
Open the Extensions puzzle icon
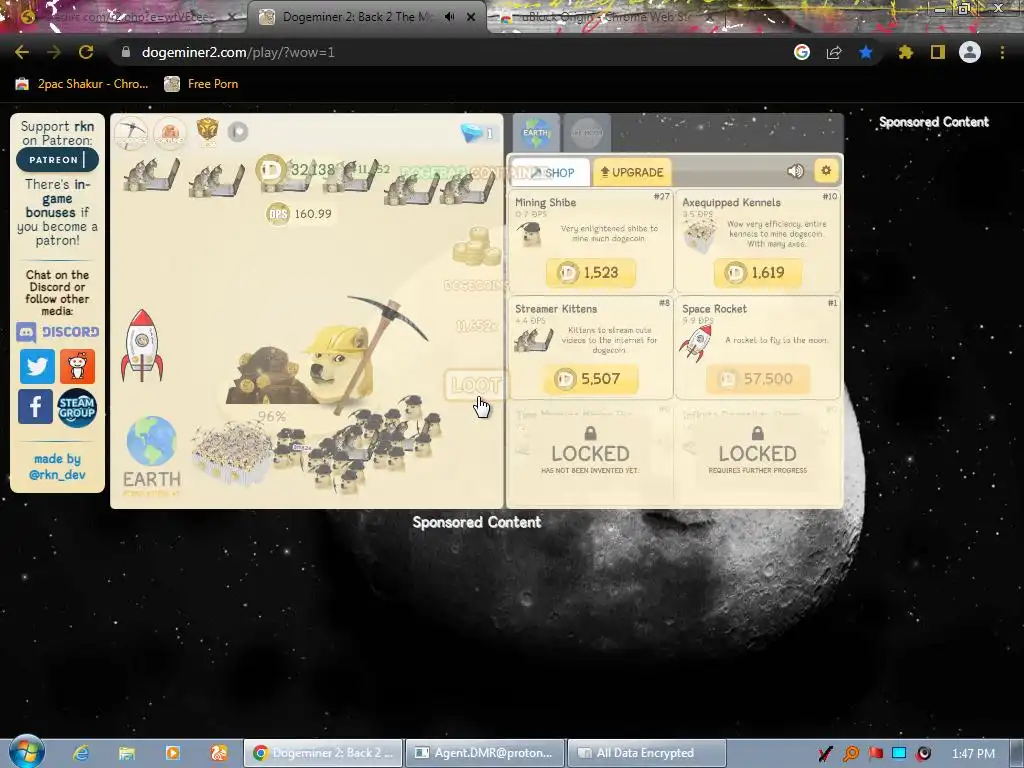[906, 52]
